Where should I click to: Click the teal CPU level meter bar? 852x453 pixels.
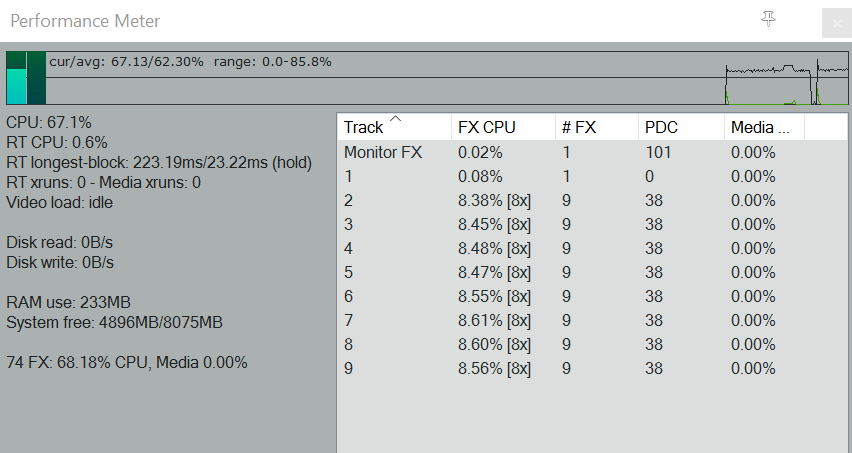coord(16,86)
